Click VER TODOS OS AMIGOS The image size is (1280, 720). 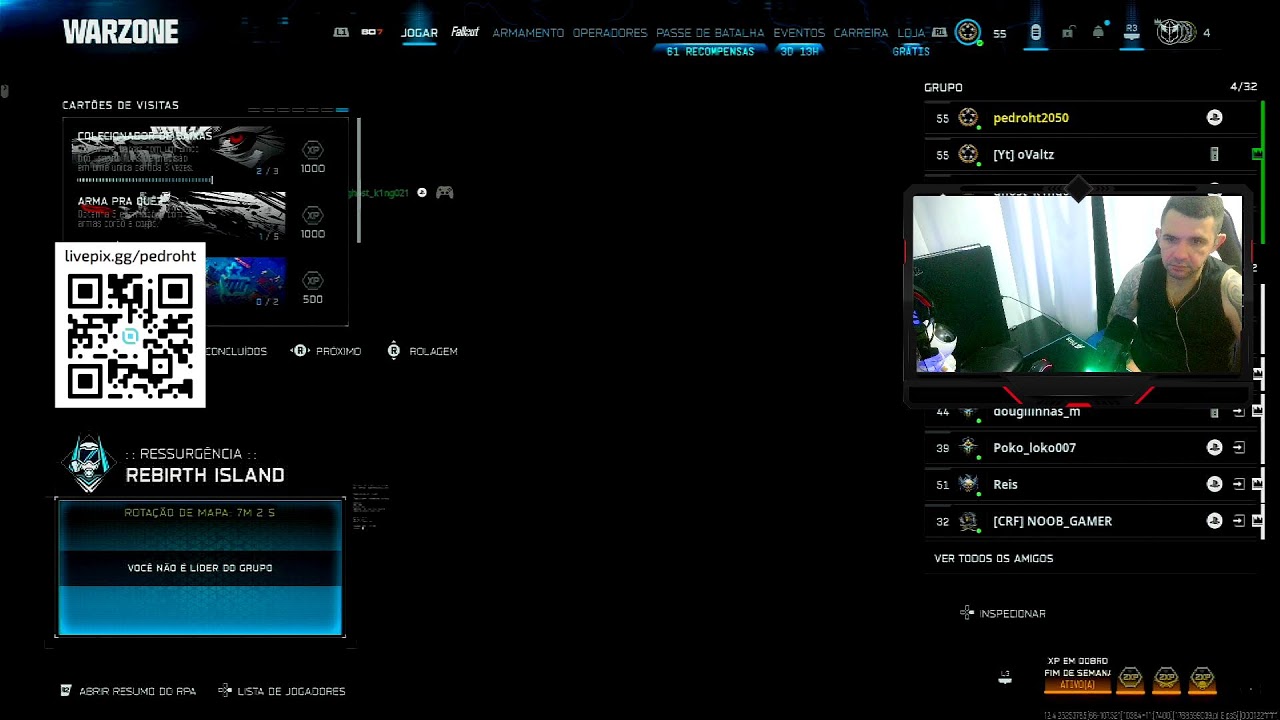pyautogui.click(x=993, y=558)
